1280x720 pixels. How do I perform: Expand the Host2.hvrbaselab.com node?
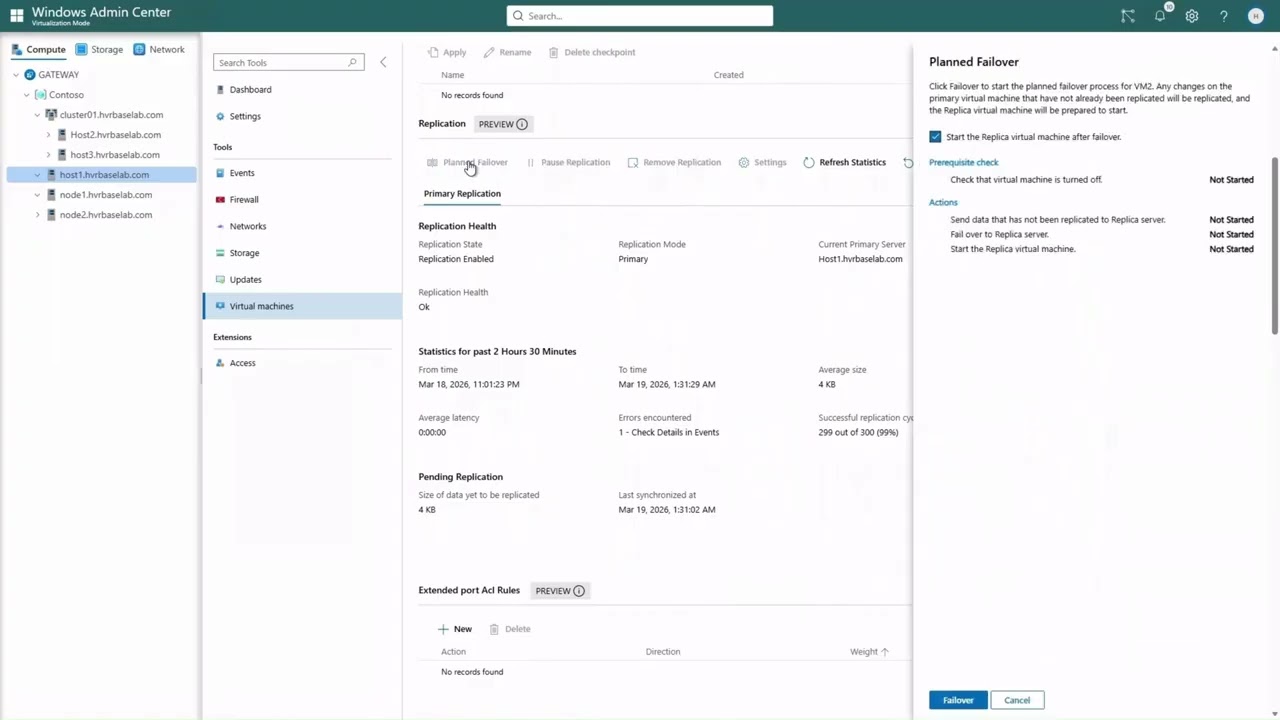(48, 135)
